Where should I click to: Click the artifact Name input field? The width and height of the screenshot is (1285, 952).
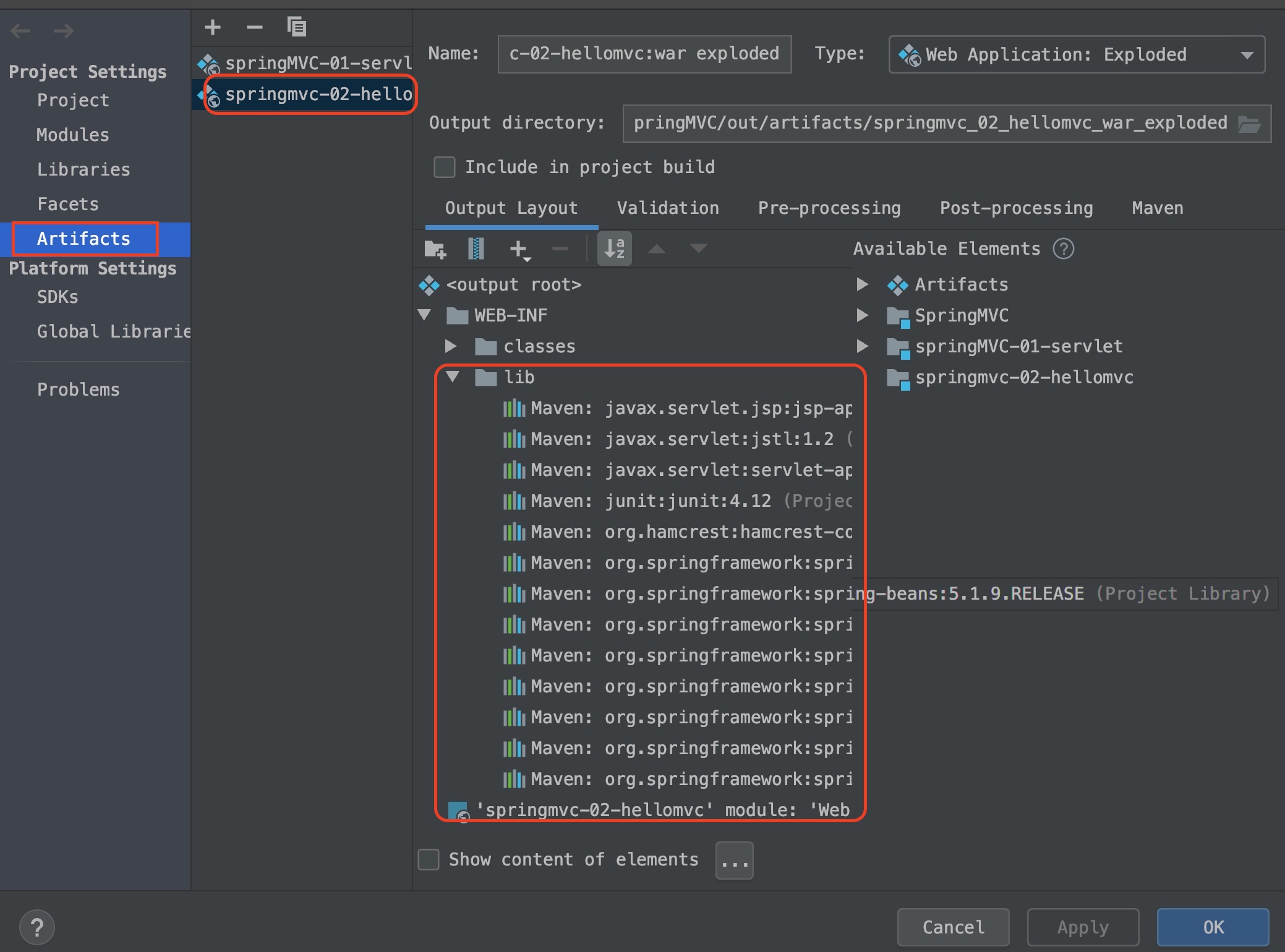tap(644, 54)
